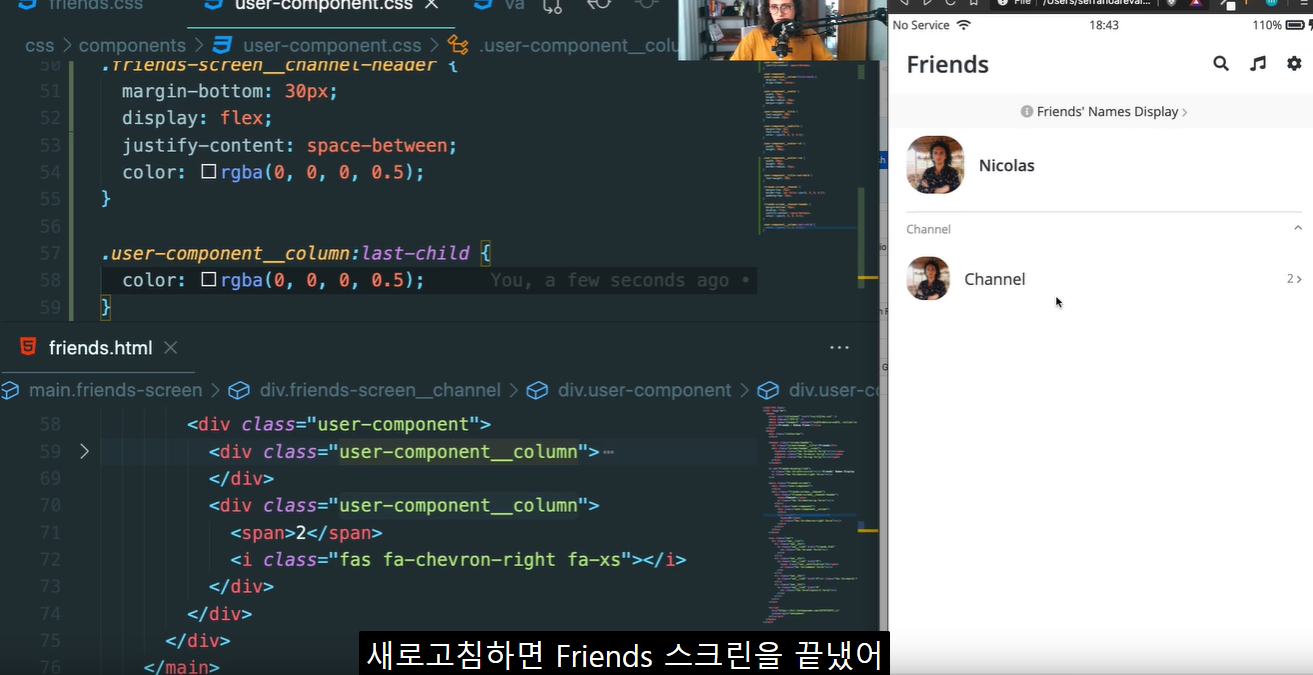Open the search icon in Friends header
1313x675 pixels.
(x=1221, y=63)
